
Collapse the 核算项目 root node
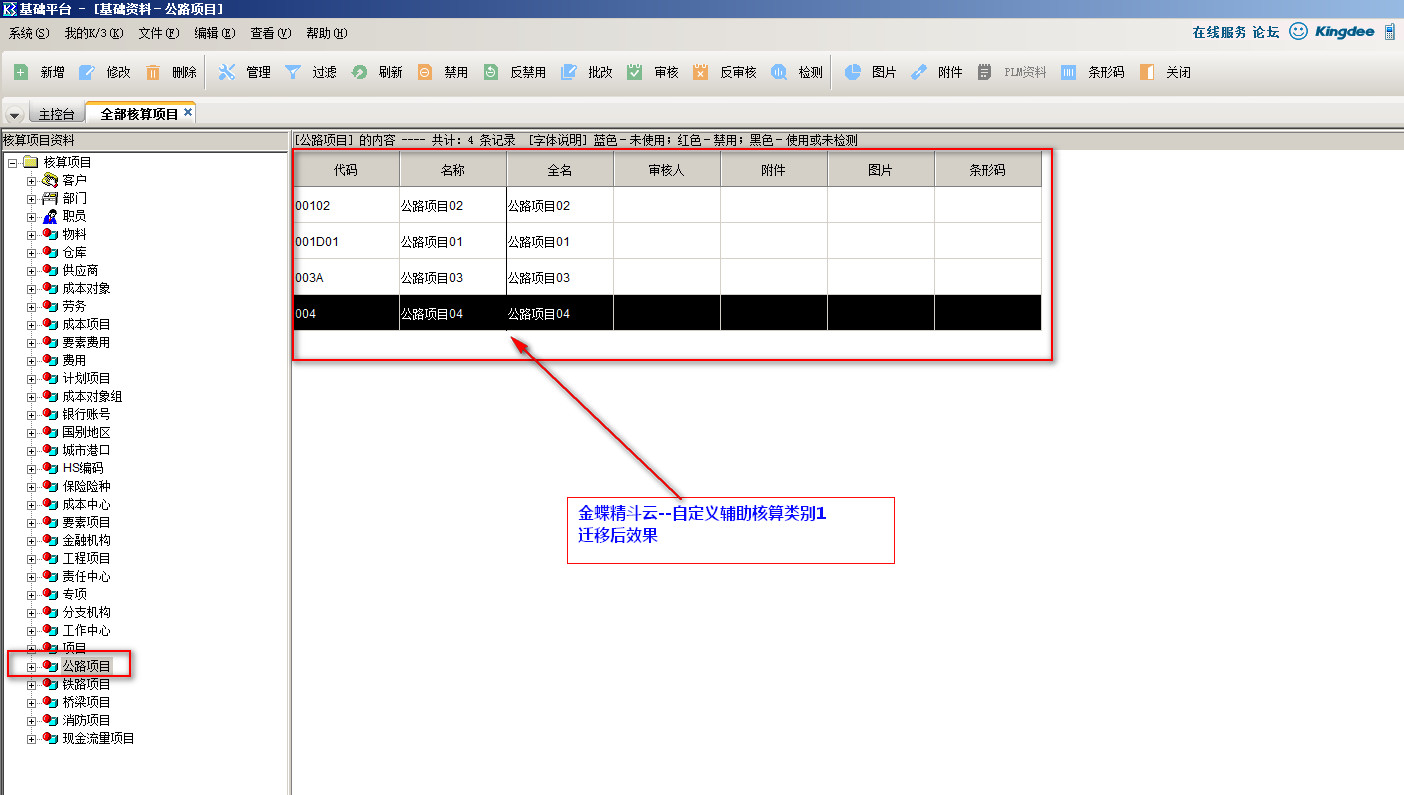13,163
